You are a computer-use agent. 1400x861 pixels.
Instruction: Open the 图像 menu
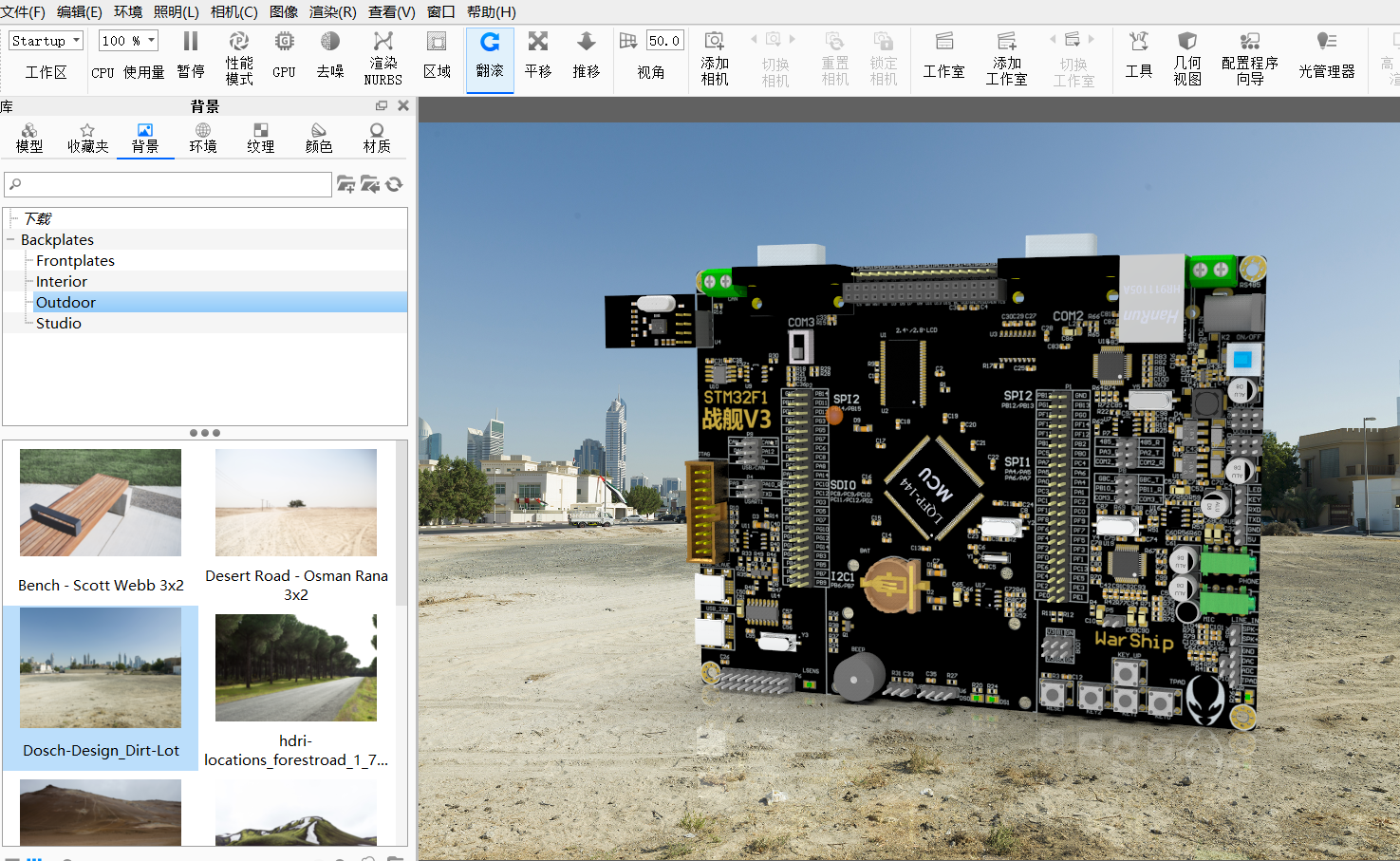coord(284,11)
